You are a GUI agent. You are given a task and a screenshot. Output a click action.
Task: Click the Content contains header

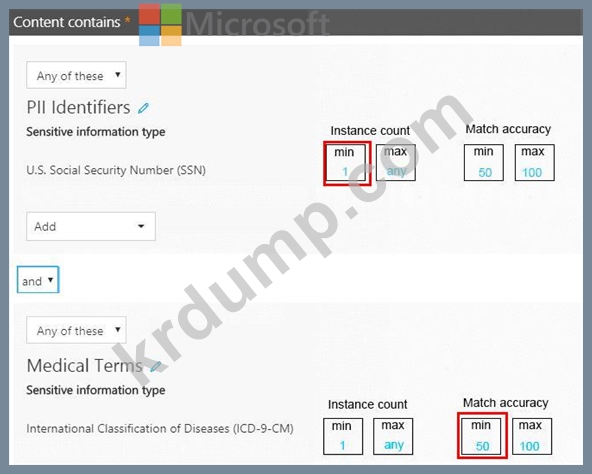coord(67,22)
